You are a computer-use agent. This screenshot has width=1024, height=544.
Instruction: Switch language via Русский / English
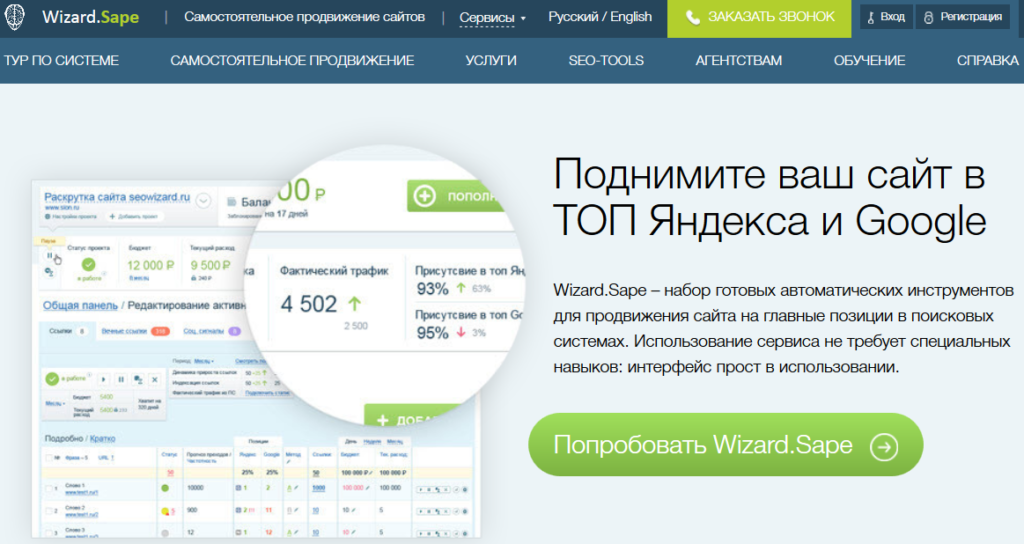coord(600,17)
